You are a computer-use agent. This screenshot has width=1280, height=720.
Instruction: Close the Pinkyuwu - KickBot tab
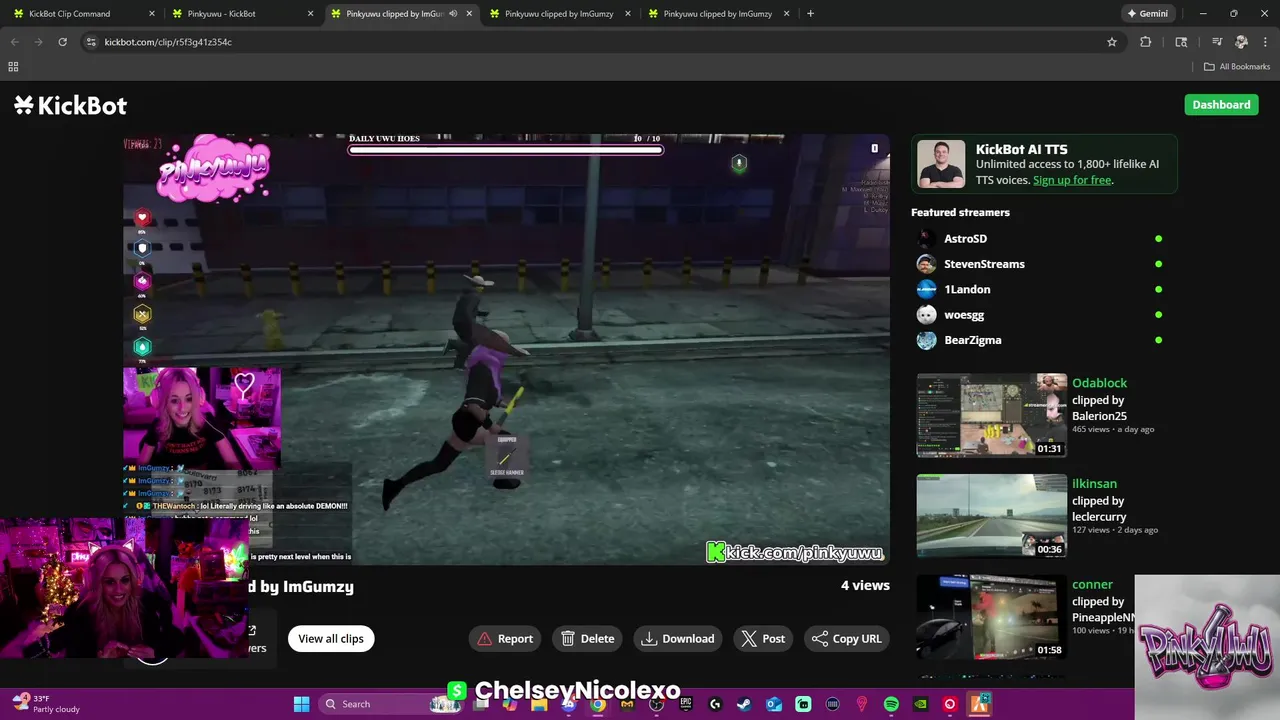(x=310, y=14)
